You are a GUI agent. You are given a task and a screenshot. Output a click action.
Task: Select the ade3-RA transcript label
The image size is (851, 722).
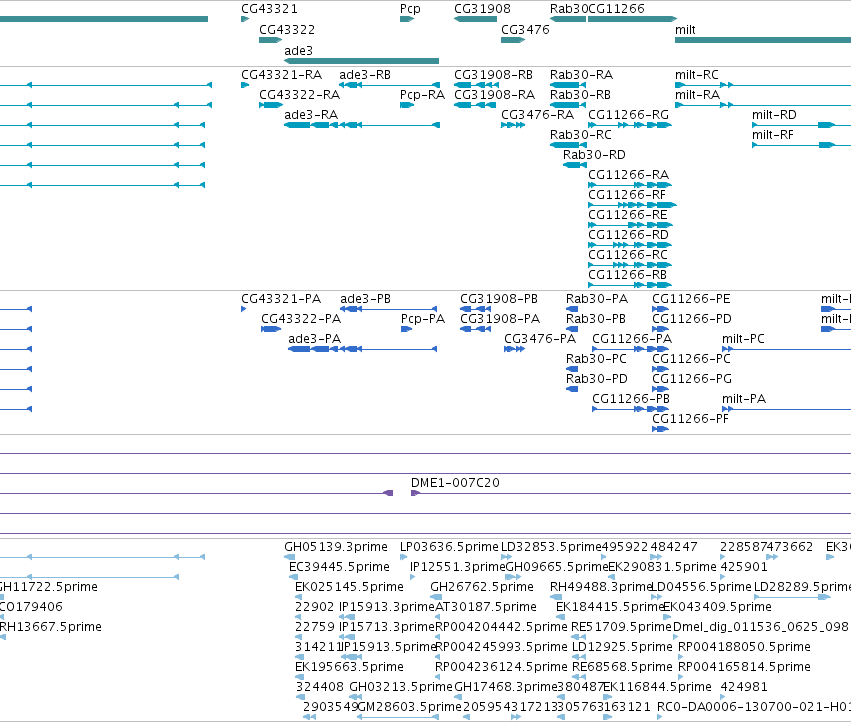click(311, 115)
